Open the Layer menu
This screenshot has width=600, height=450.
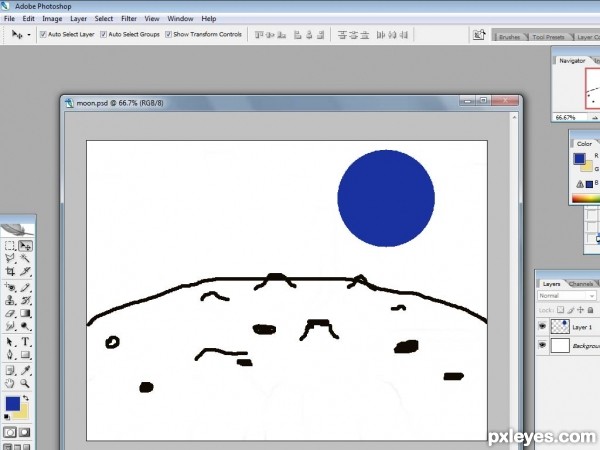click(78, 19)
